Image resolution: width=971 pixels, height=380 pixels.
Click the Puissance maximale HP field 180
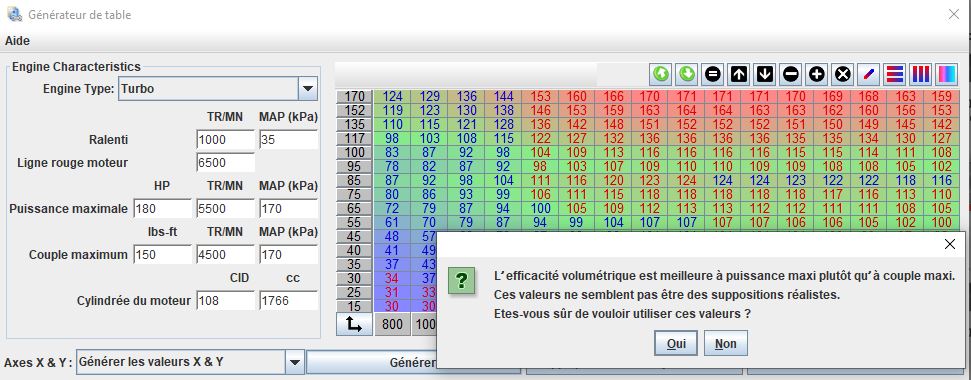point(162,209)
